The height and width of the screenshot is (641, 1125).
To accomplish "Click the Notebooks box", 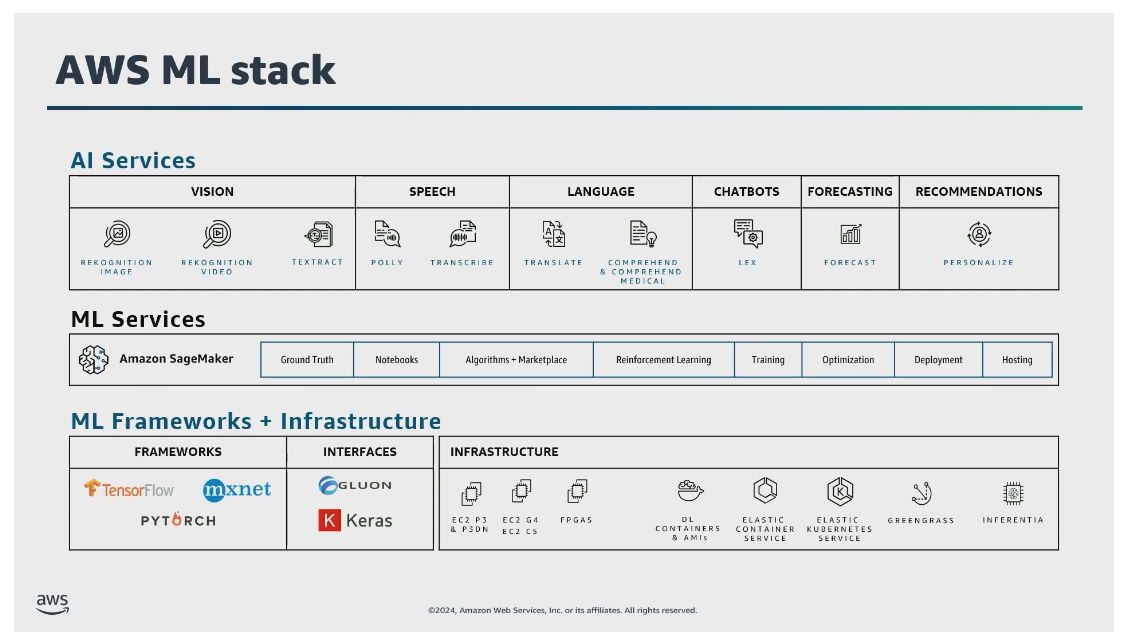I will (397, 360).
